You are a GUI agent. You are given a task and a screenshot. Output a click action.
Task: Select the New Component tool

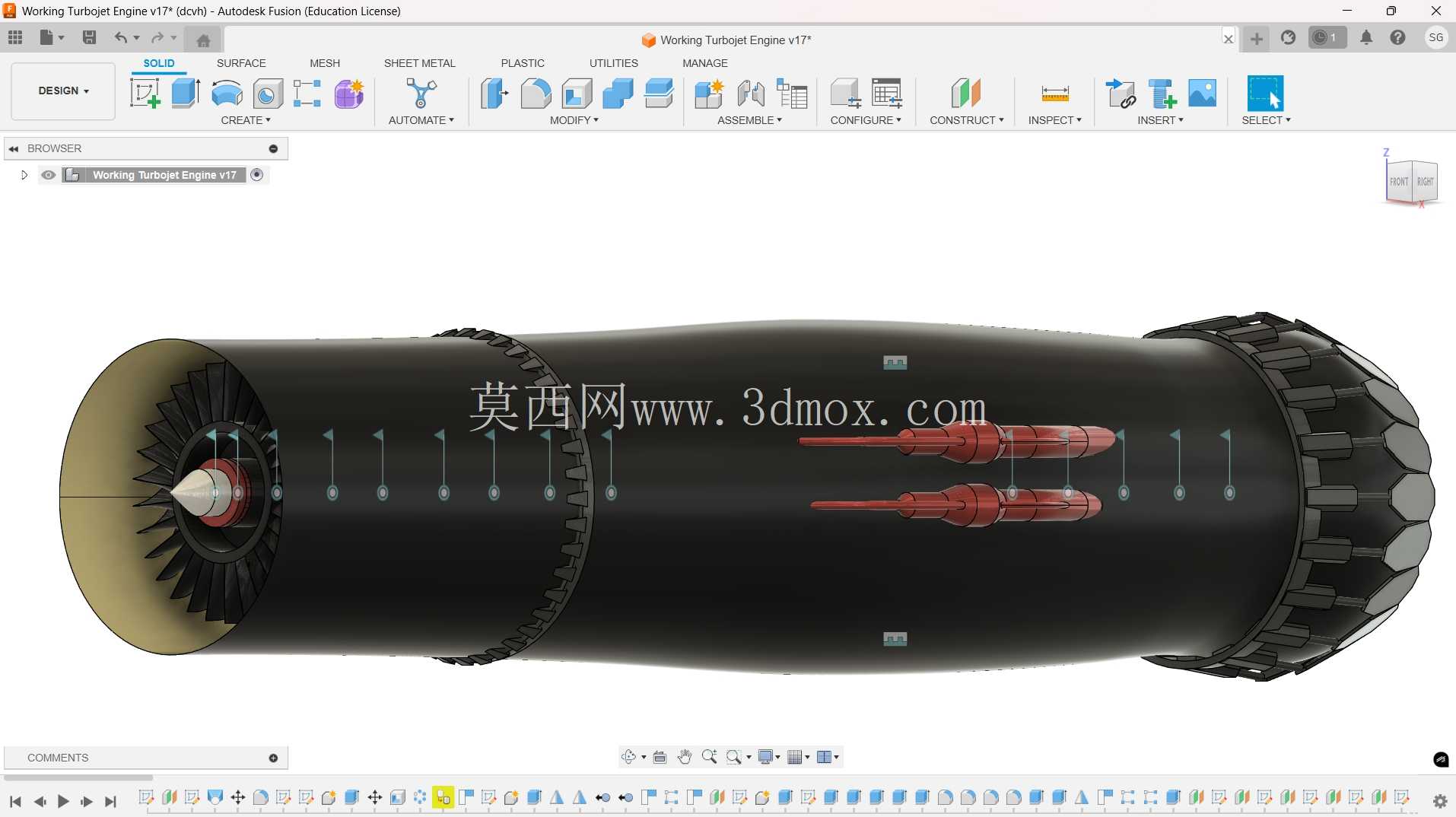[x=709, y=94]
